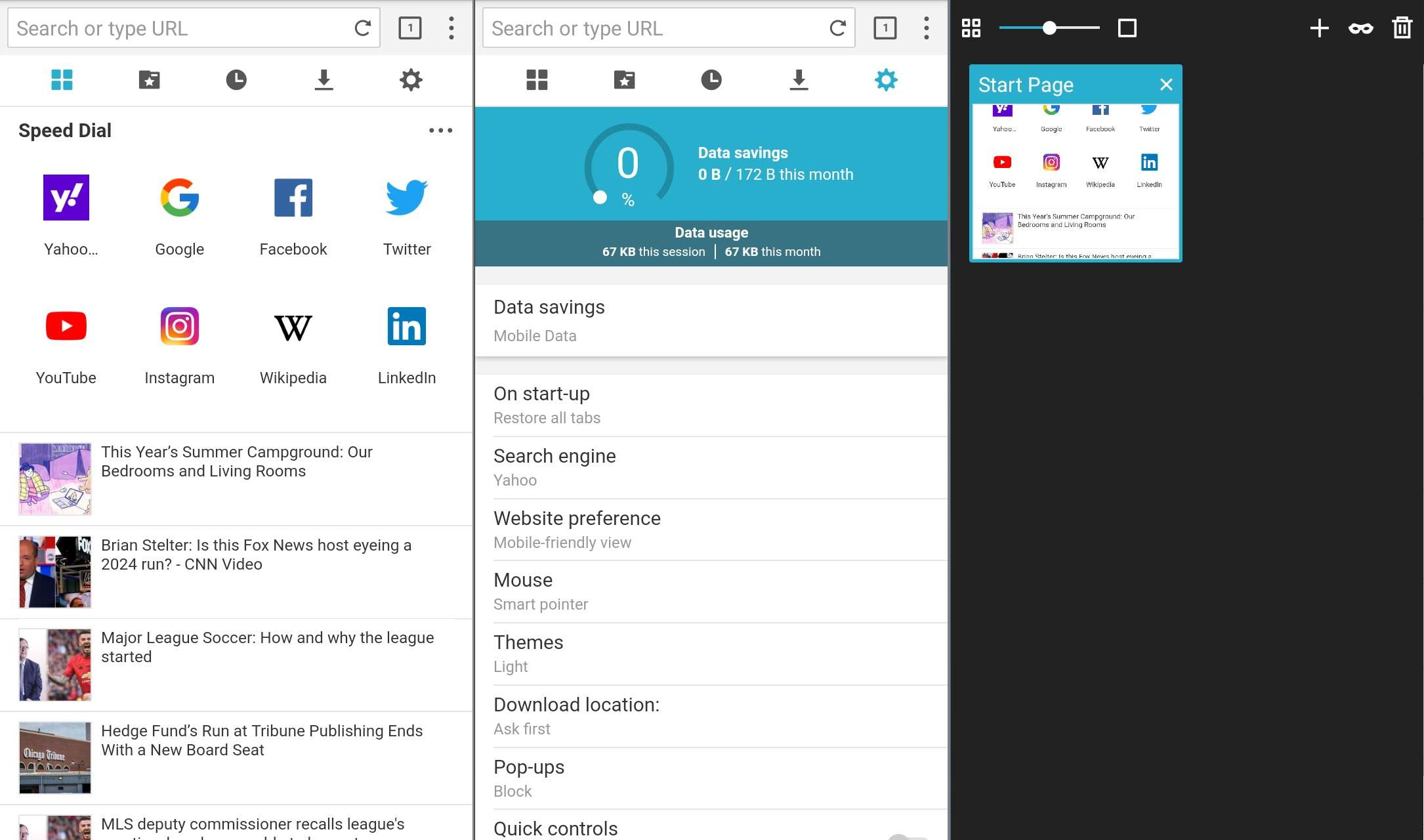Delete tab in tab manager

[x=1402, y=27]
